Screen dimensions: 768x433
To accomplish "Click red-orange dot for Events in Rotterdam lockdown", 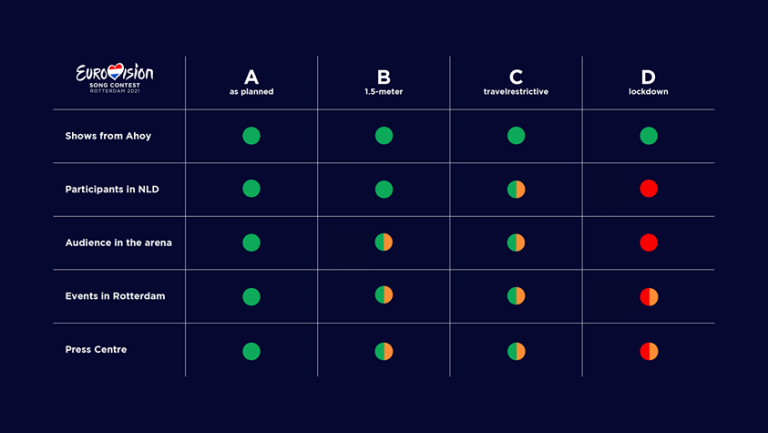I will pyautogui.click(x=649, y=297).
